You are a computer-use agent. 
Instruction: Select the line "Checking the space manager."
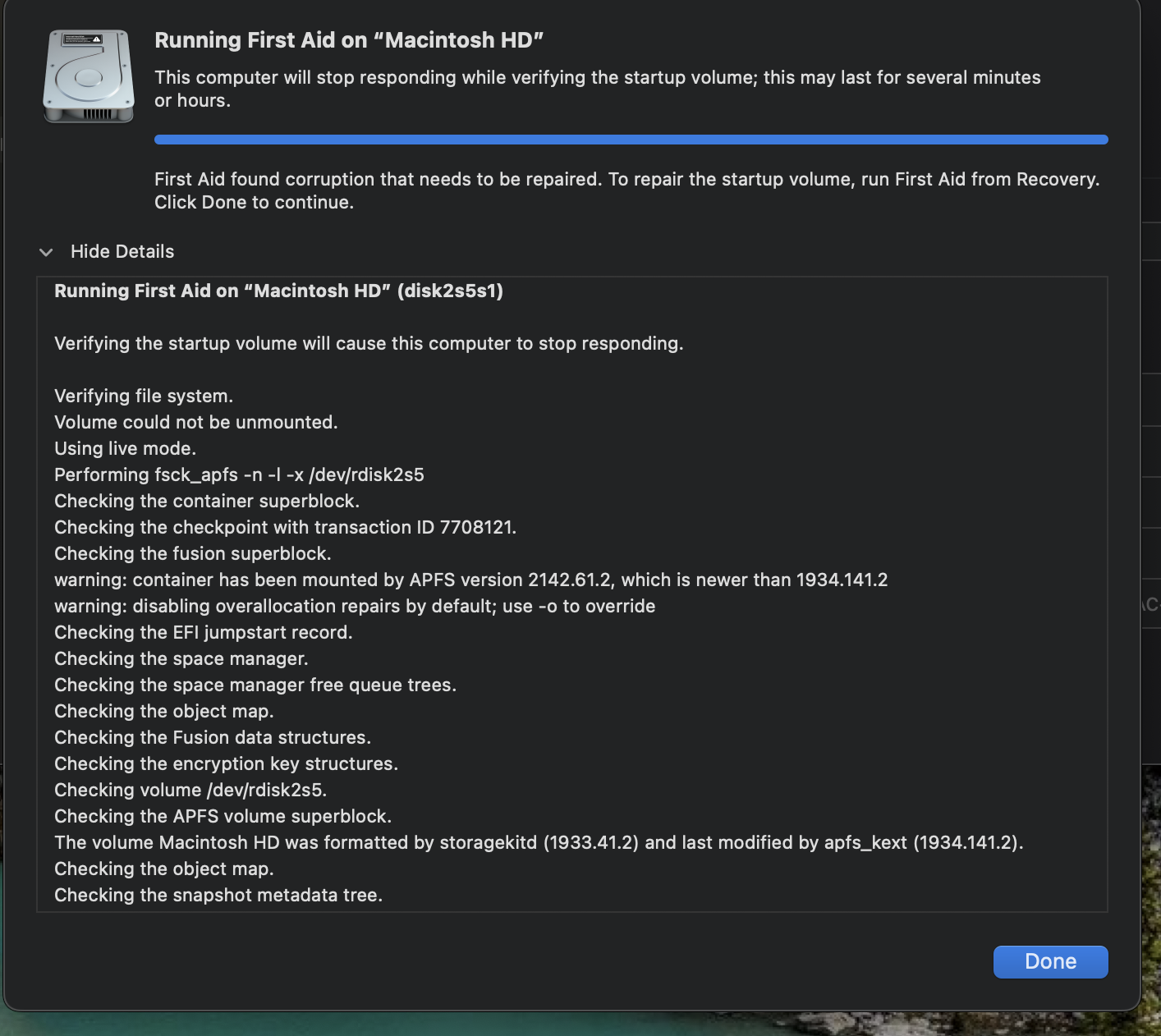181,658
